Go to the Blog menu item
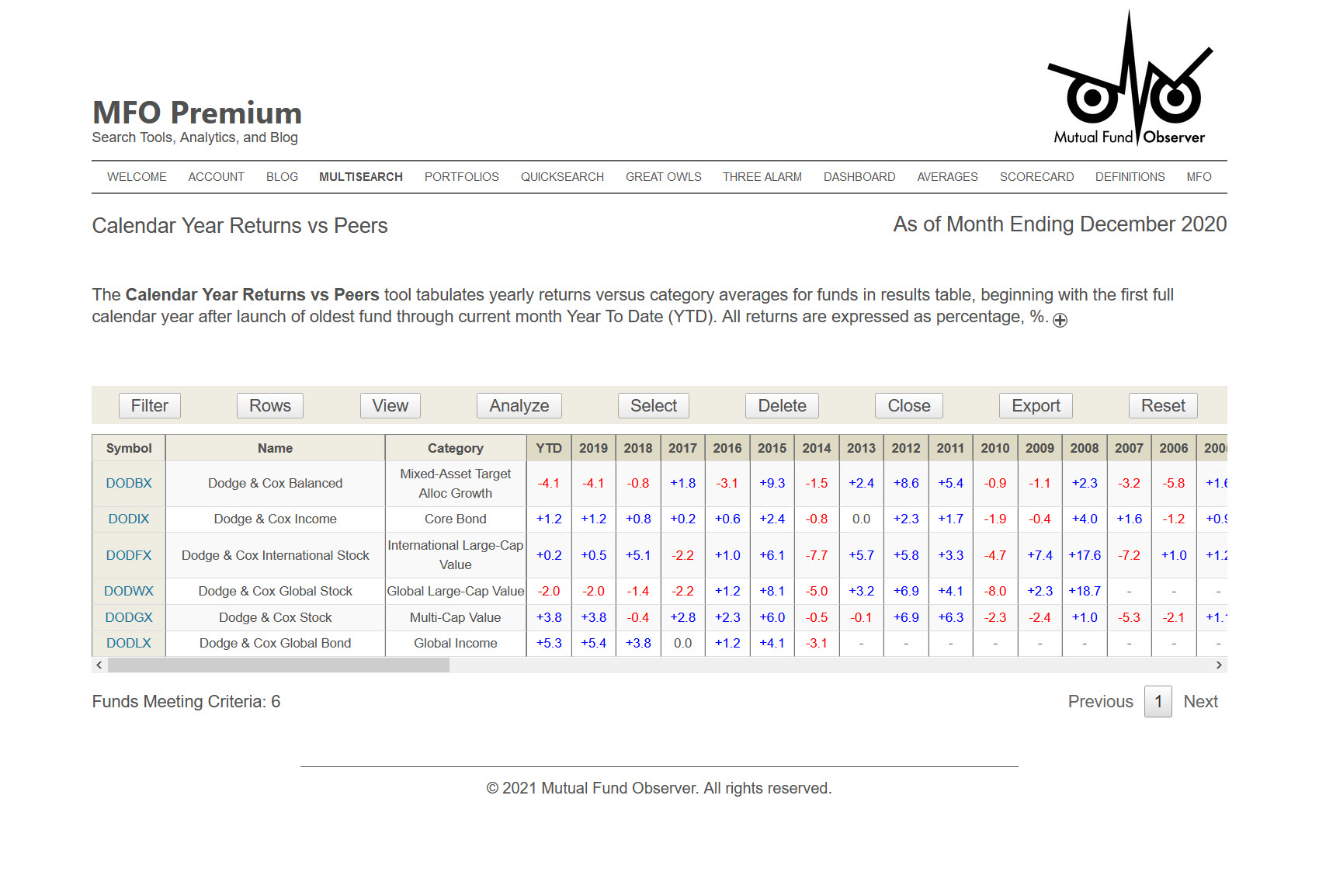 (282, 177)
